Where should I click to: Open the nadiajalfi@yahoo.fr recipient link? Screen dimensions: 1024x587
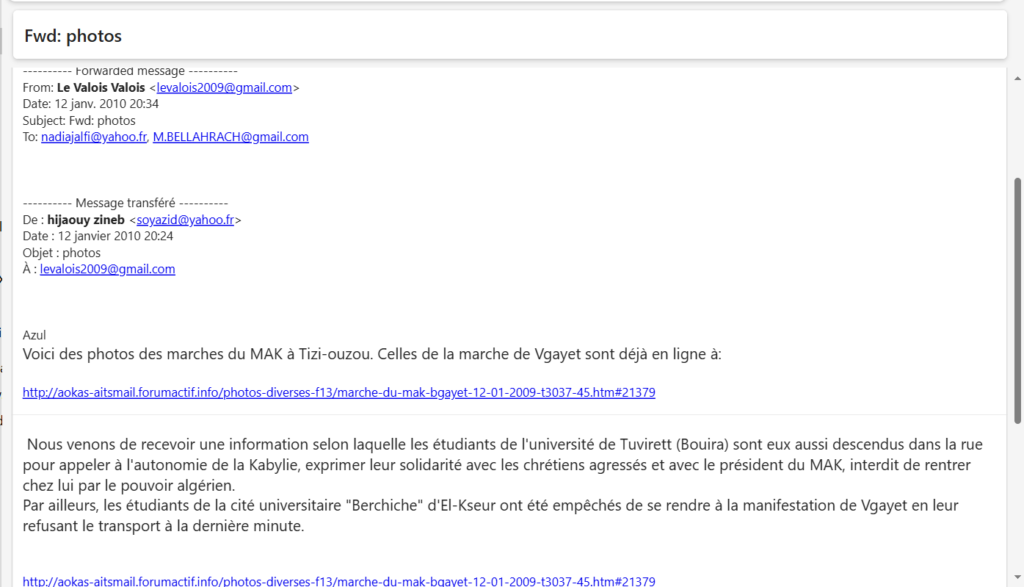(x=94, y=137)
